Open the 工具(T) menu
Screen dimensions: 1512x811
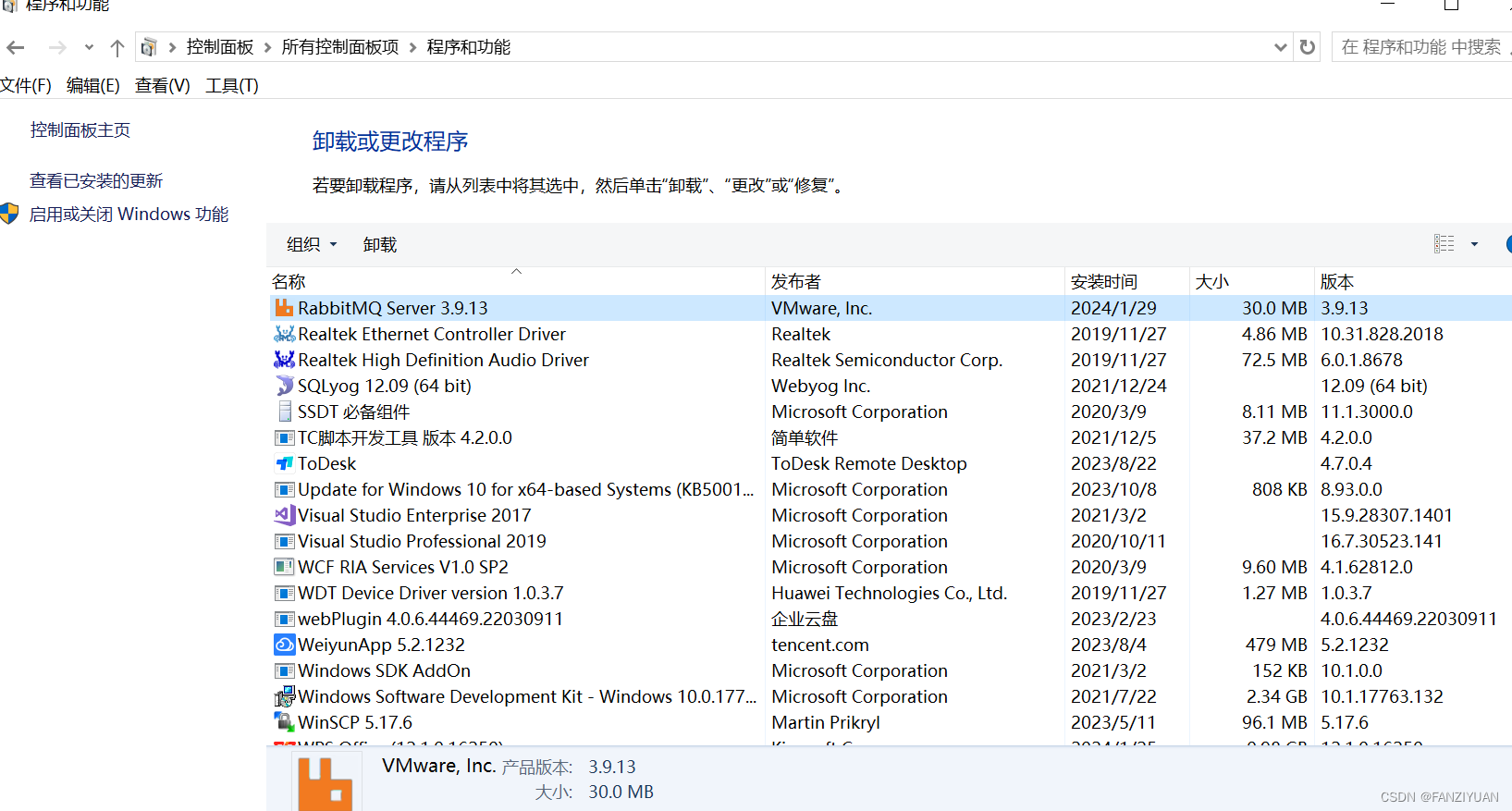tap(232, 86)
